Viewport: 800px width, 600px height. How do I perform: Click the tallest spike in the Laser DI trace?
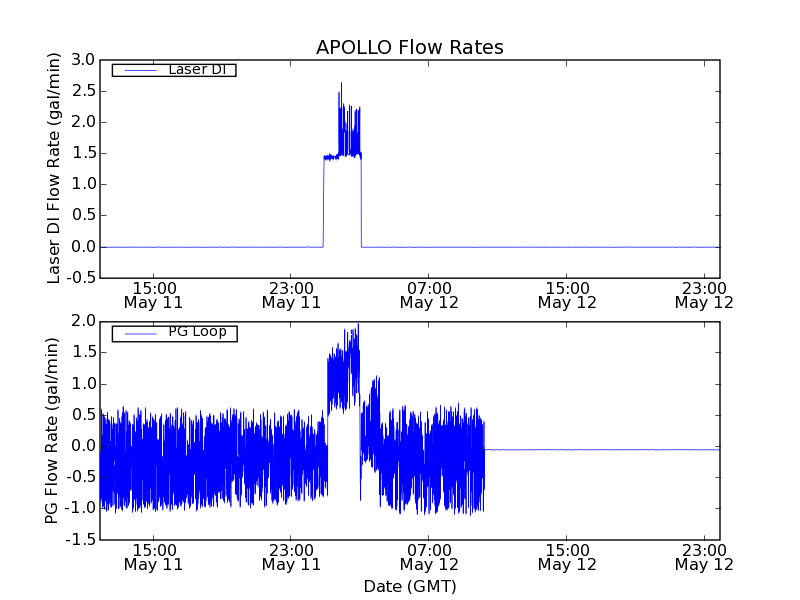click(x=341, y=85)
